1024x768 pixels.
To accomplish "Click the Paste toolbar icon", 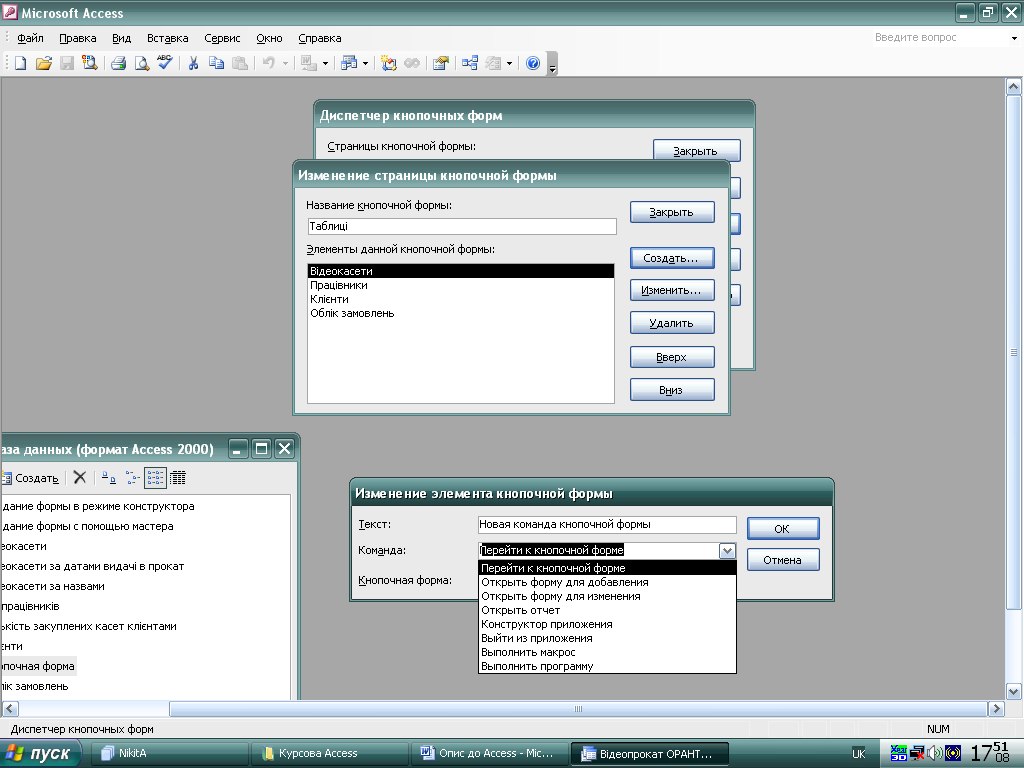I will point(240,63).
